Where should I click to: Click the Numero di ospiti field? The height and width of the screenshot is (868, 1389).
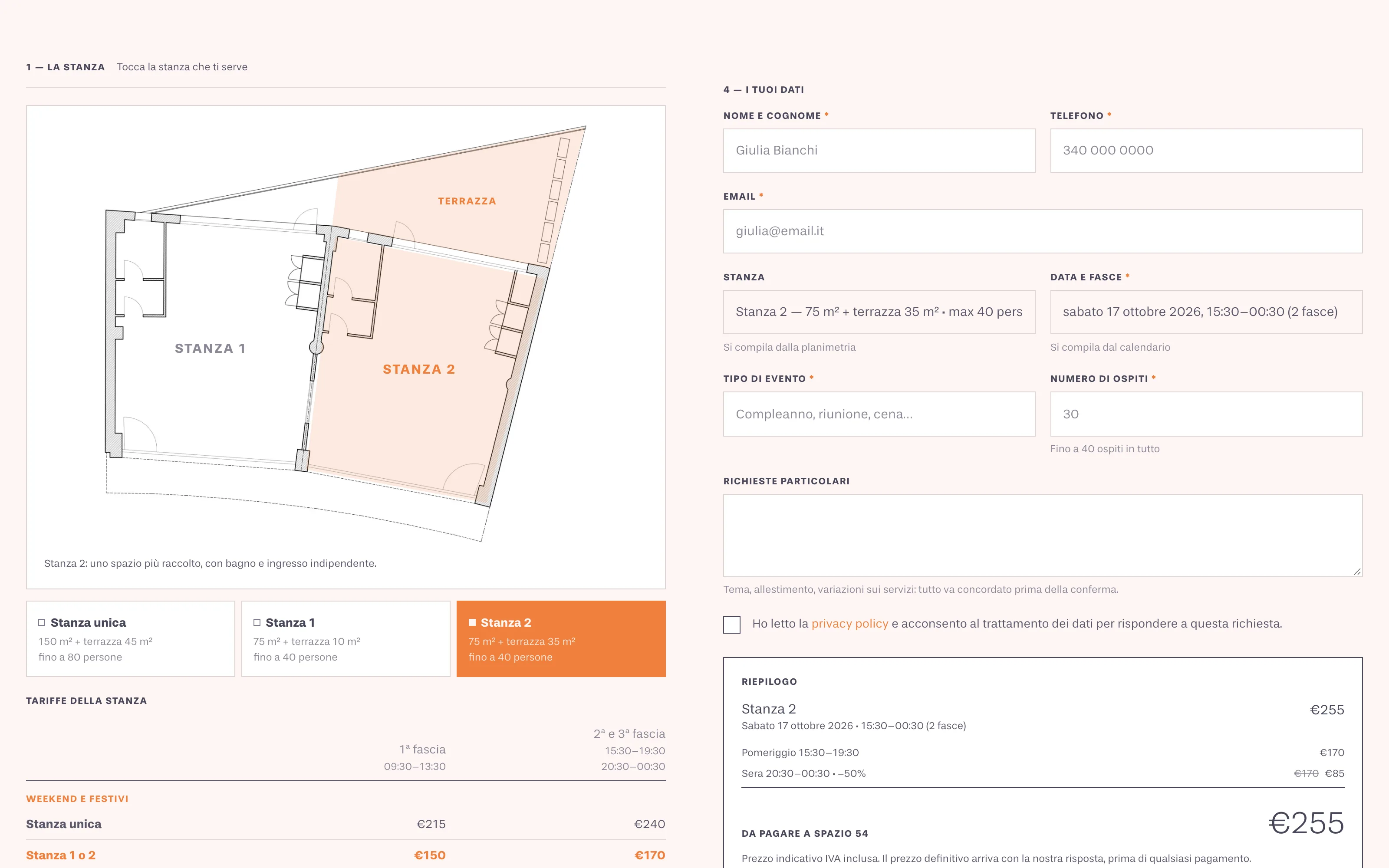[x=1206, y=414]
